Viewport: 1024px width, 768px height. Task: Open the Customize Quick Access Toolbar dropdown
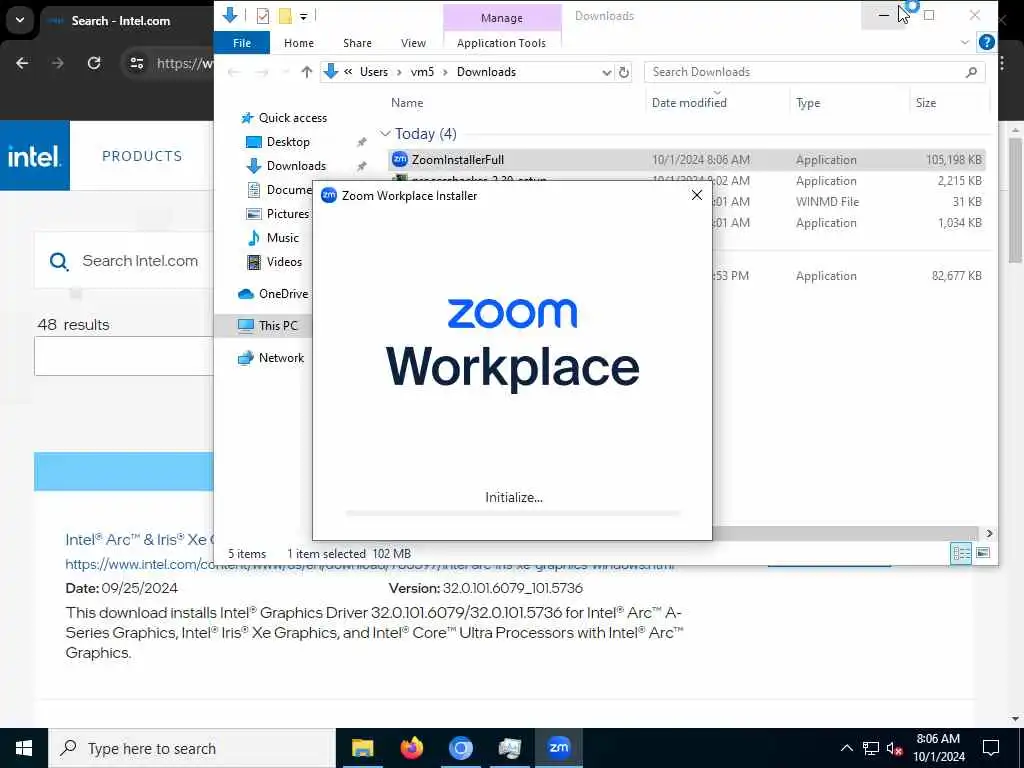point(304,16)
